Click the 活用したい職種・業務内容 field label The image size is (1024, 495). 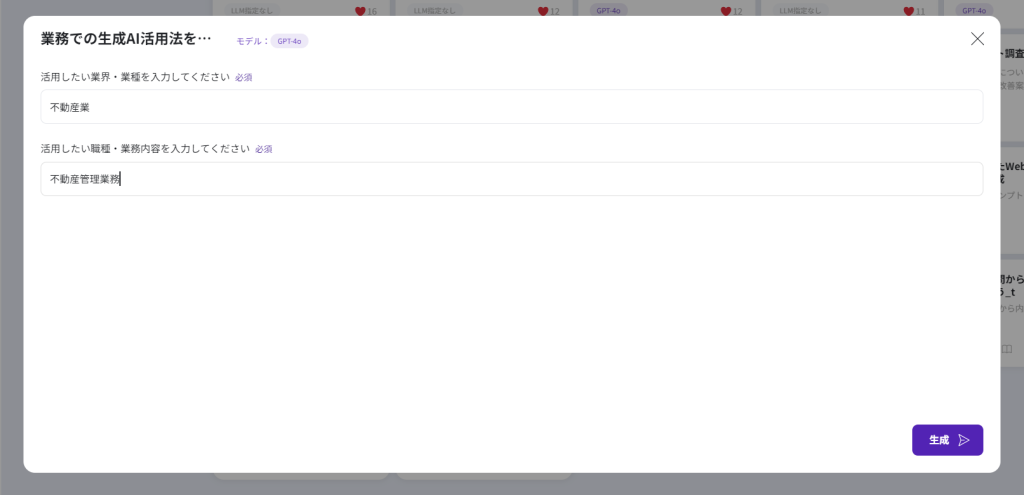(145, 149)
